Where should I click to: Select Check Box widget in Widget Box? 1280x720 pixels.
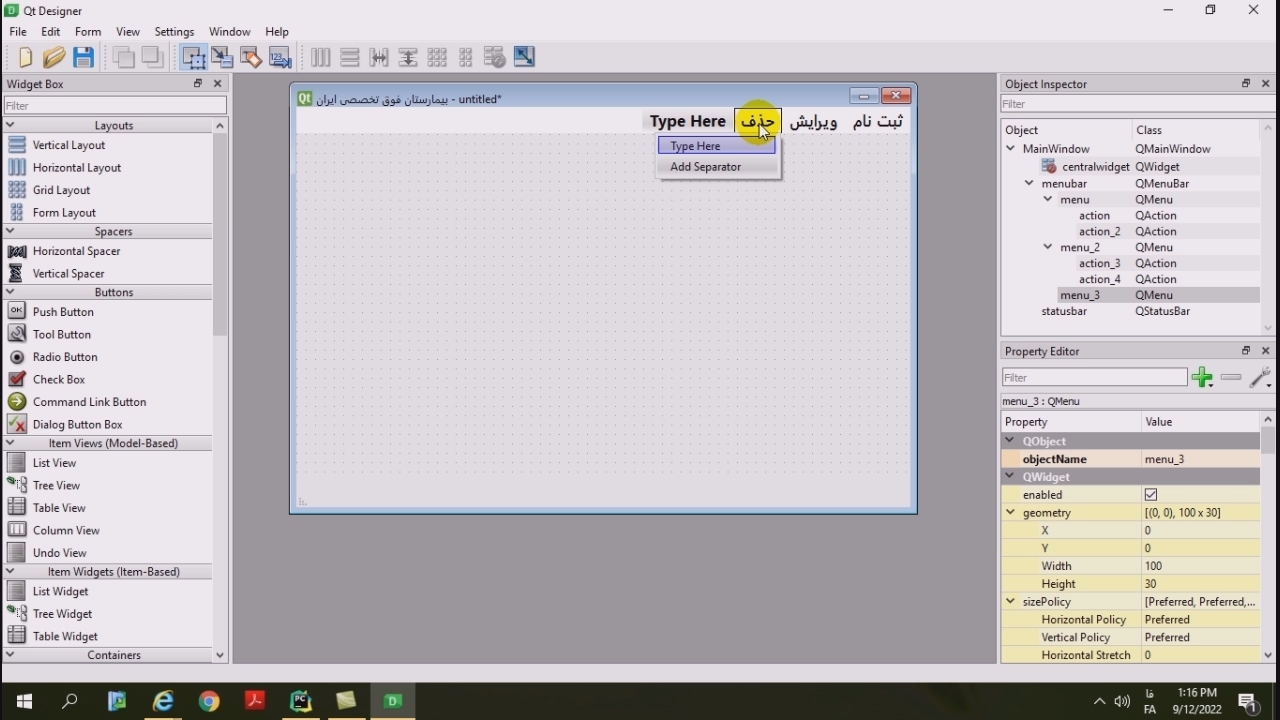59,380
